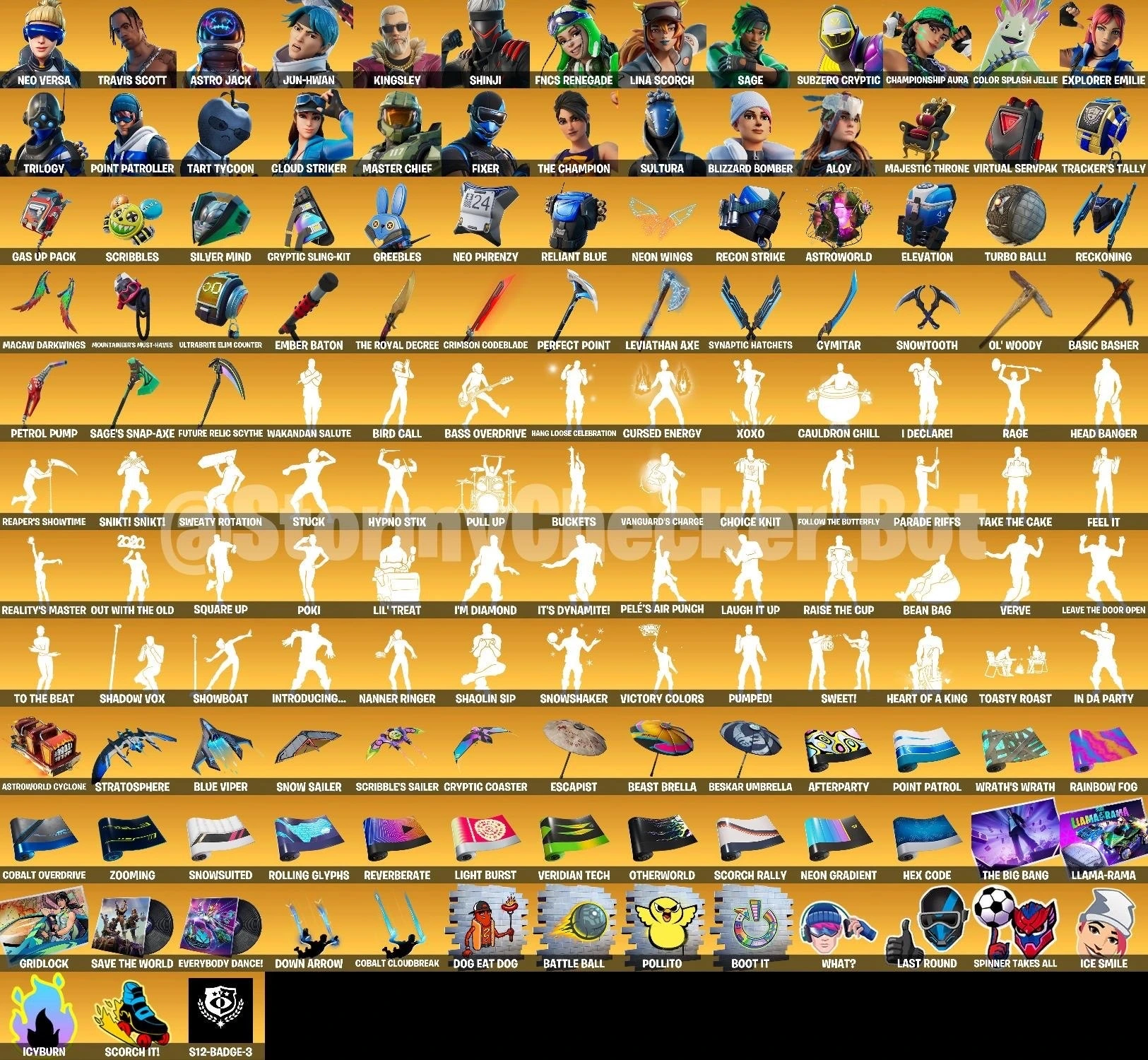
Task: Choose the S12-Badge-3 banner icon
Action: [220, 1015]
